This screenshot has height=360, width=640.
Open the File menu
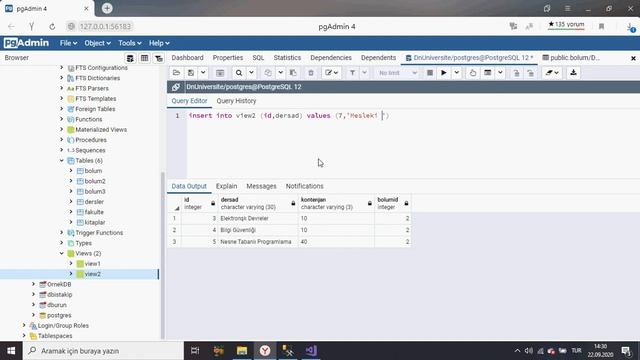point(68,43)
